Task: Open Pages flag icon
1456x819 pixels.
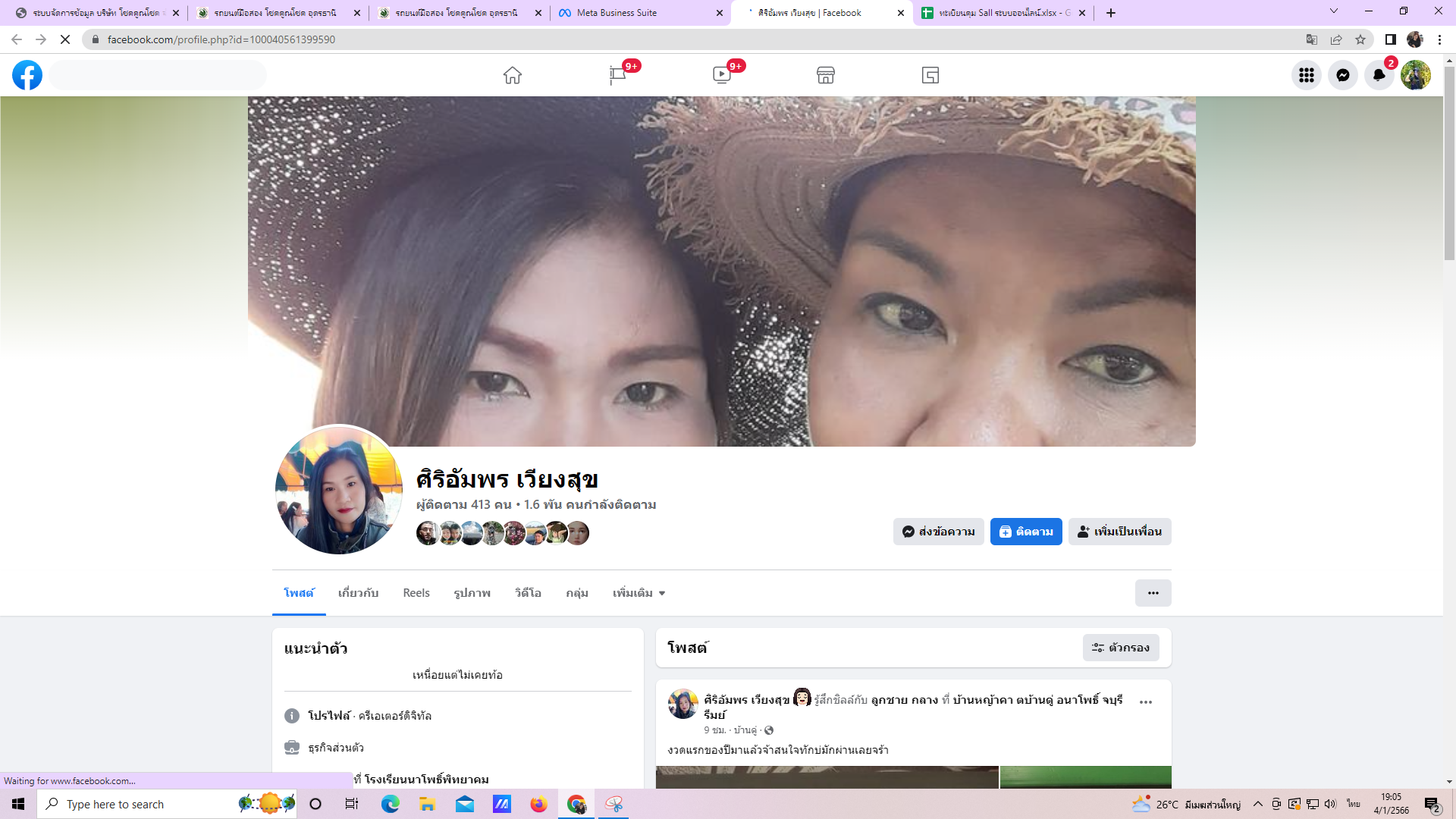Action: pyautogui.click(x=617, y=75)
